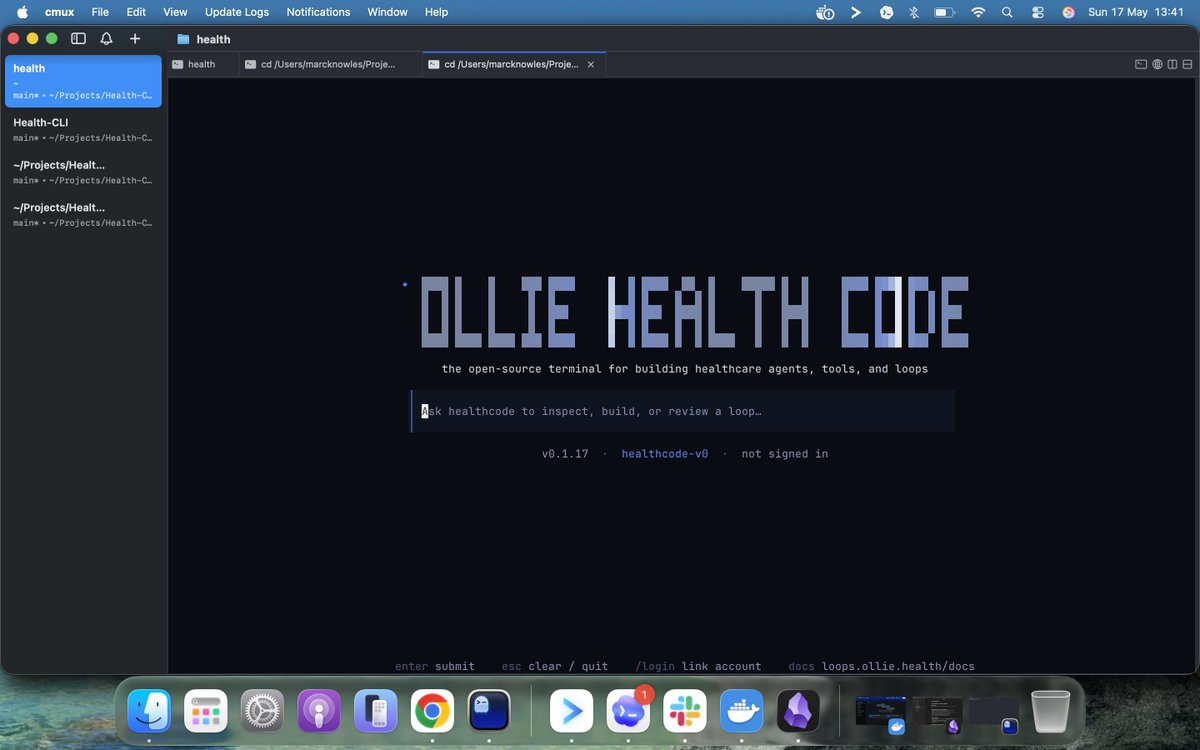This screenshot has width=1200, height=750.
Task: Split pane horizontally with rows icon
Action: (x=1187, y=64)
